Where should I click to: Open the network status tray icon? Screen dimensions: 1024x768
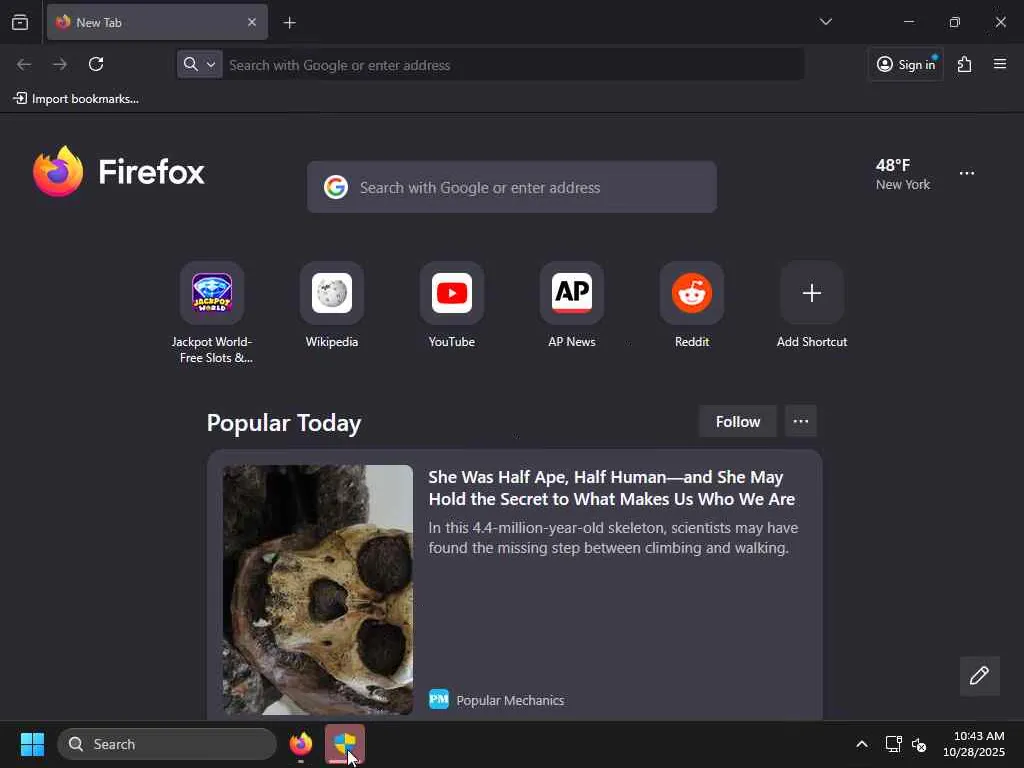[x=893, y=744]
